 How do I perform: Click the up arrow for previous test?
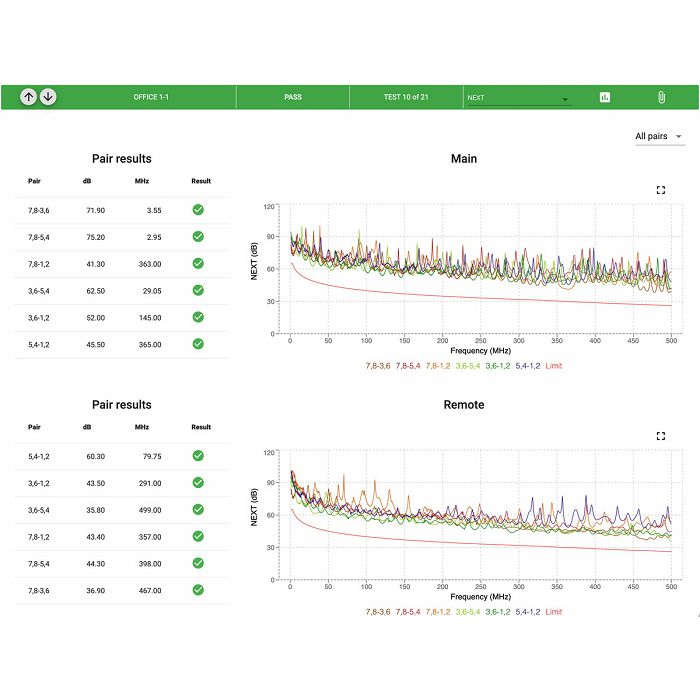pos(28,97)
